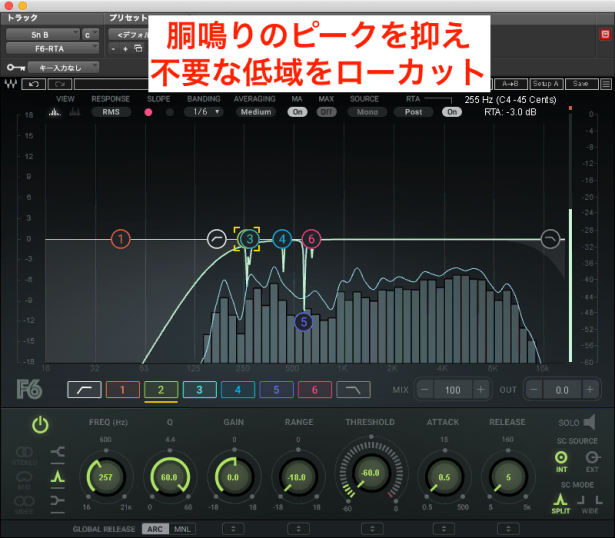This screenshot has height=538, width=615.
Task: Click the second spectrum view icon
Action: (75, 112)
